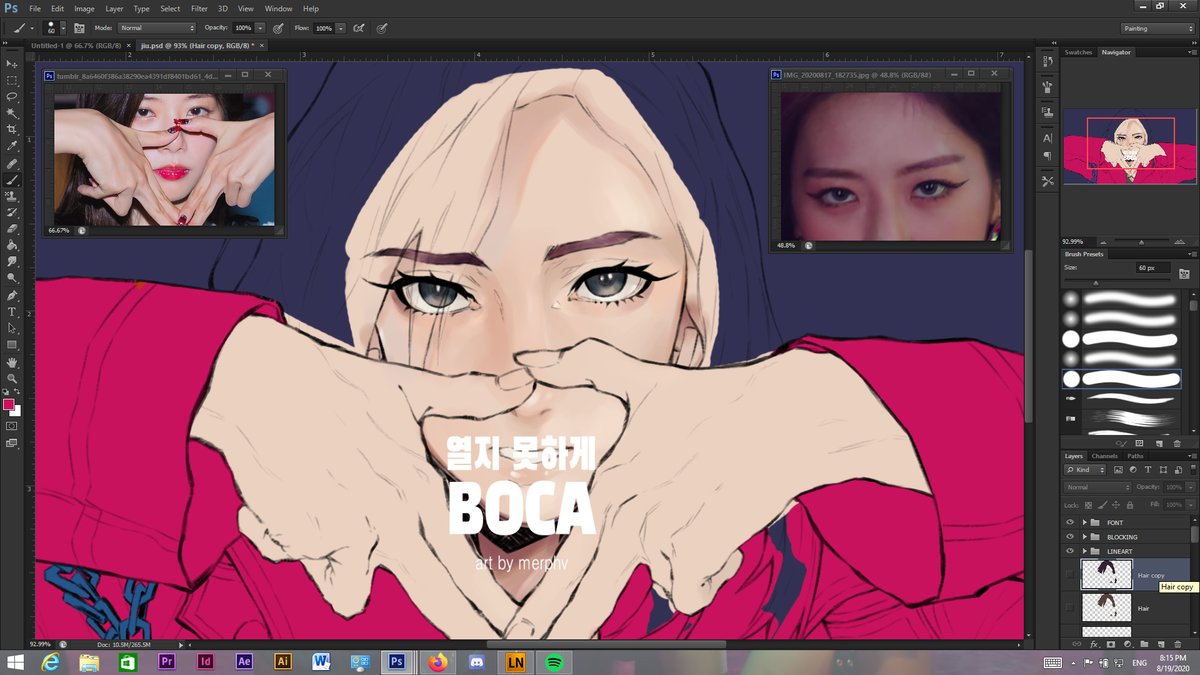Create a new layer icon
Viewport: 1200px width, 675px height.
[1161, 644]
